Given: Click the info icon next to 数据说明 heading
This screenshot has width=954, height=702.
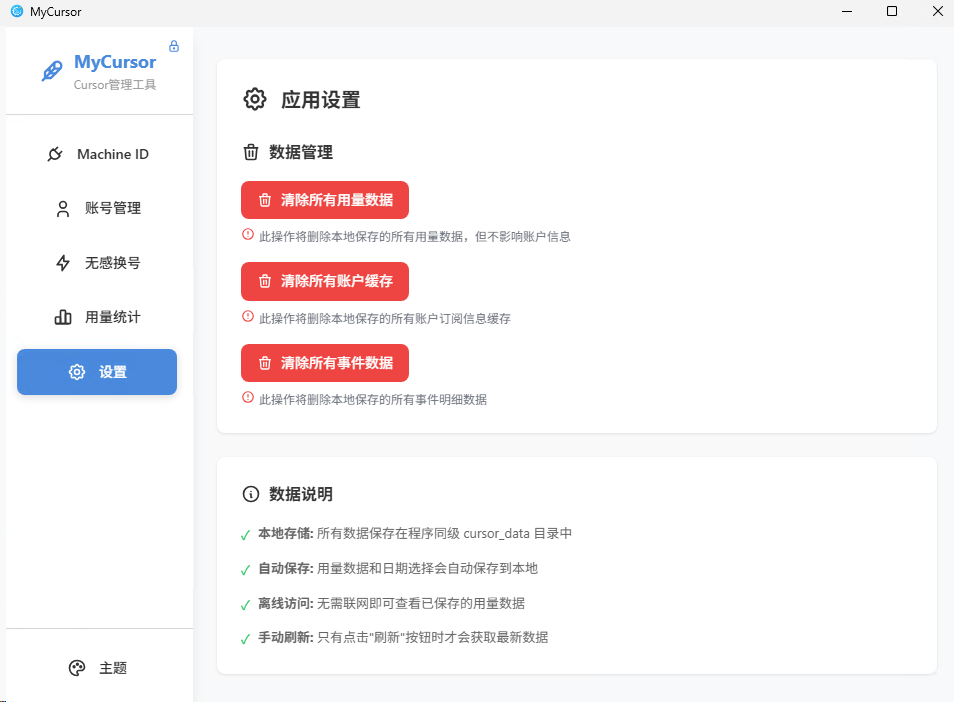Looking at the screenshot, I should [x=250, y=493].
